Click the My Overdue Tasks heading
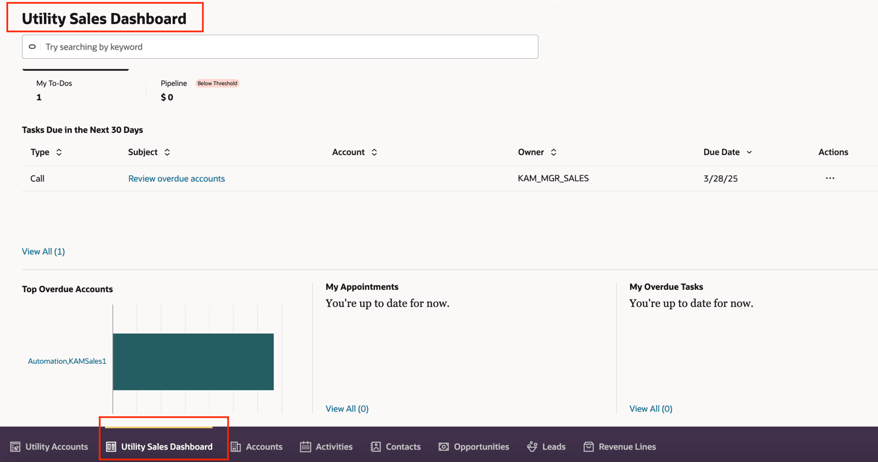 pyautogui.click(x=666, y=287)
